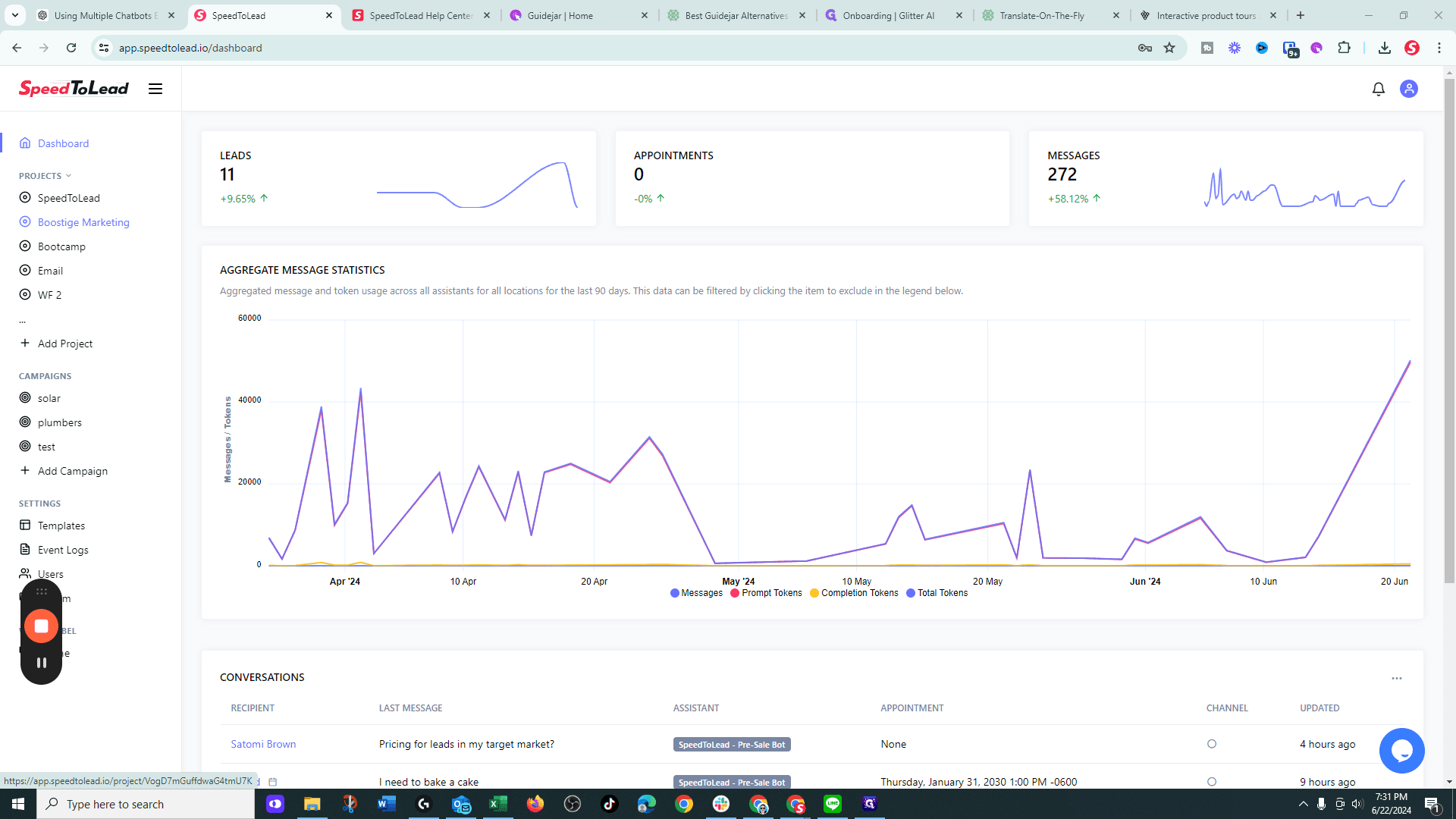Viewport: 1456px width, 819px height.
Task: Click the Messages count 272
Action: pyautogui.click(x=1062, y=174)
